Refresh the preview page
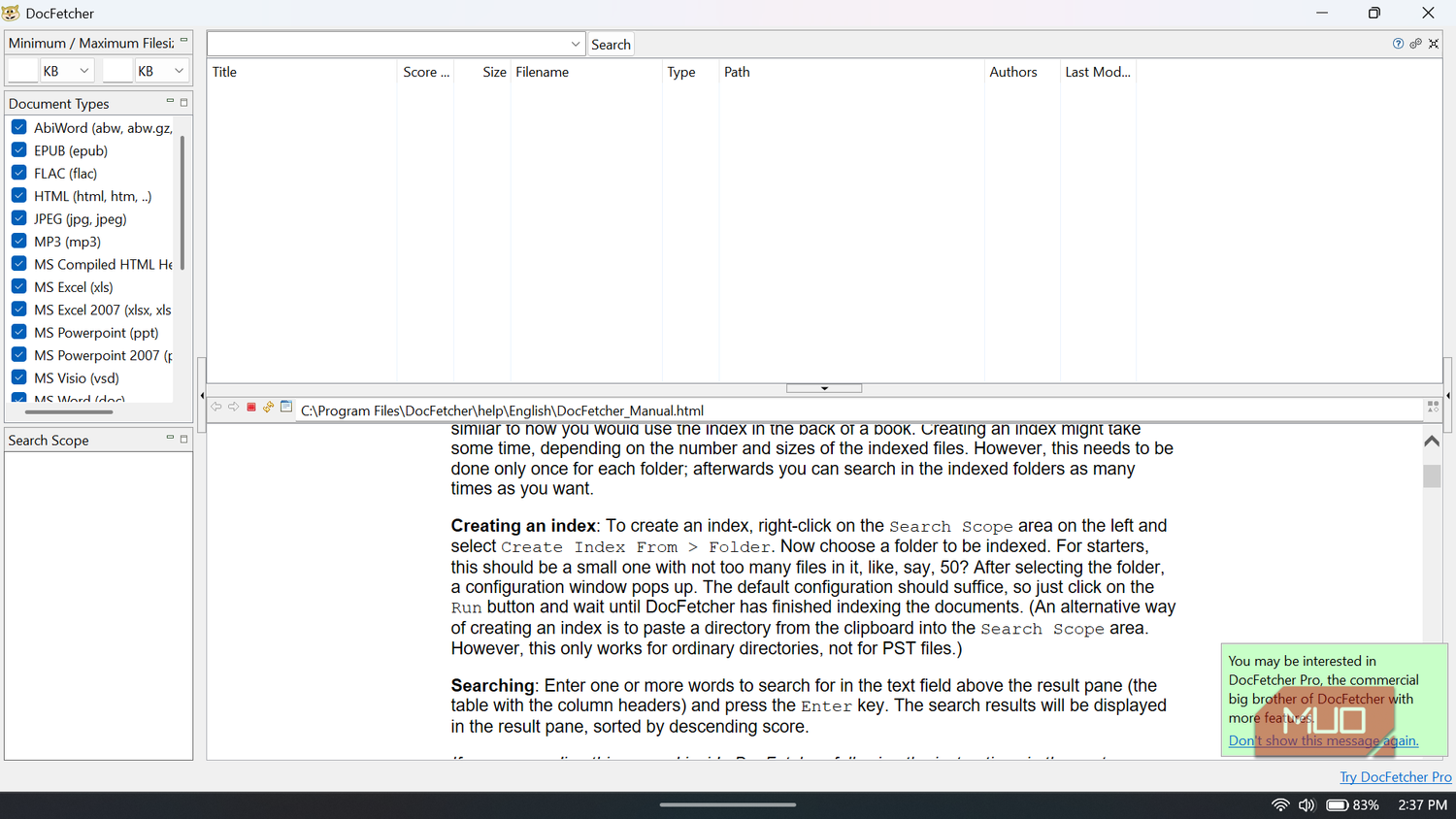This screenshot has height=819, width=1456. coord(269,407)
